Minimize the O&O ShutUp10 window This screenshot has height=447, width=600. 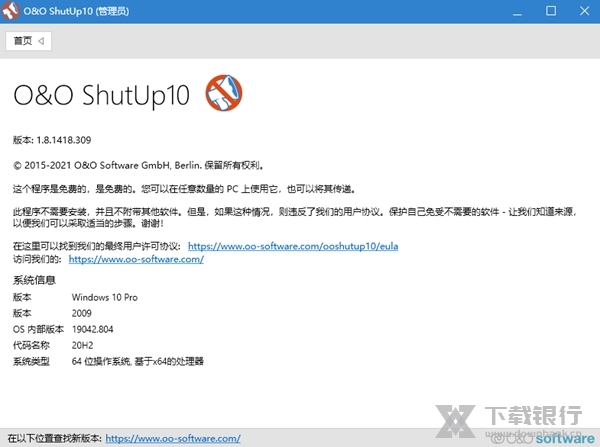pyautogui.click(x=517, y=11)
